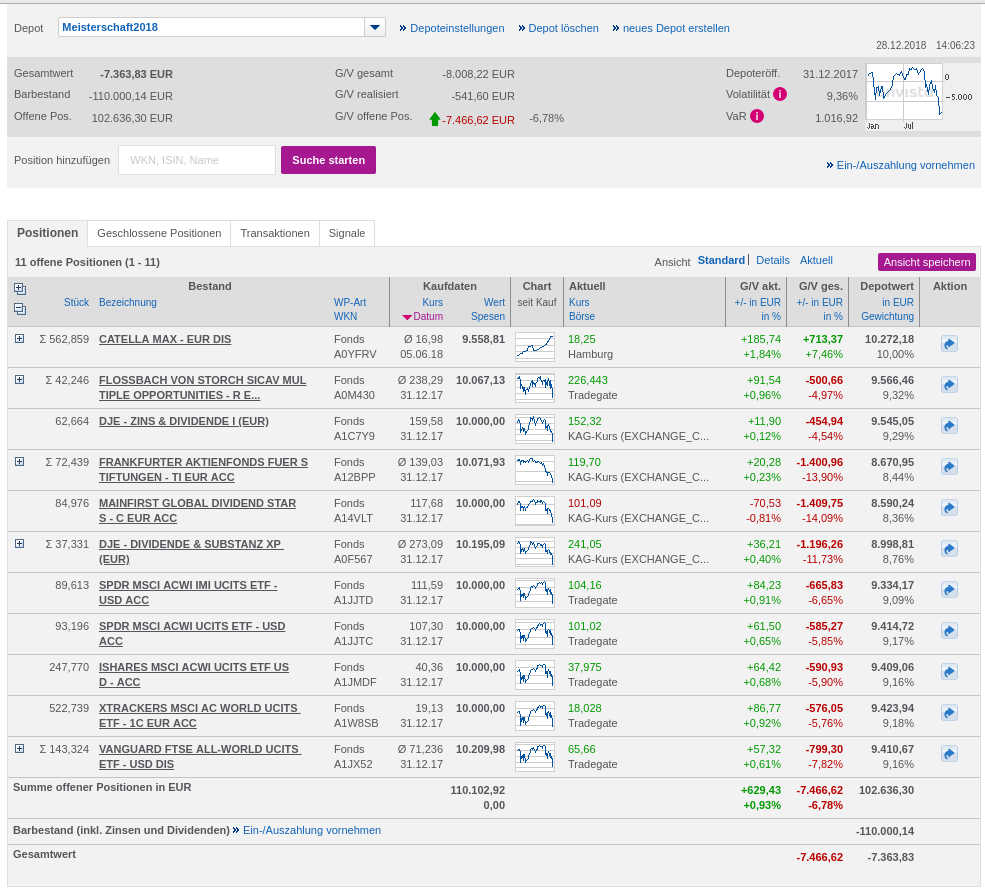This screenshot has height=890, width=985.
Task: Click collapse-all minus icon in table header
Action: [20, 309]
